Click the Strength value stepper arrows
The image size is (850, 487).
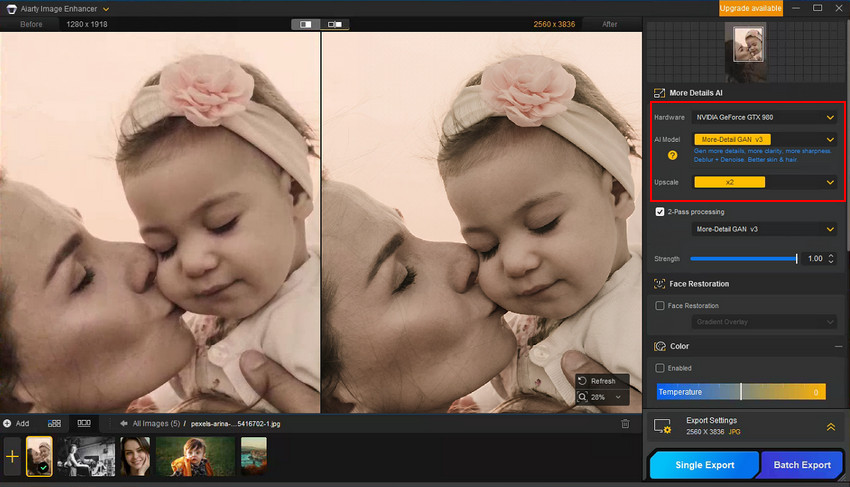(x=830, y=259)
